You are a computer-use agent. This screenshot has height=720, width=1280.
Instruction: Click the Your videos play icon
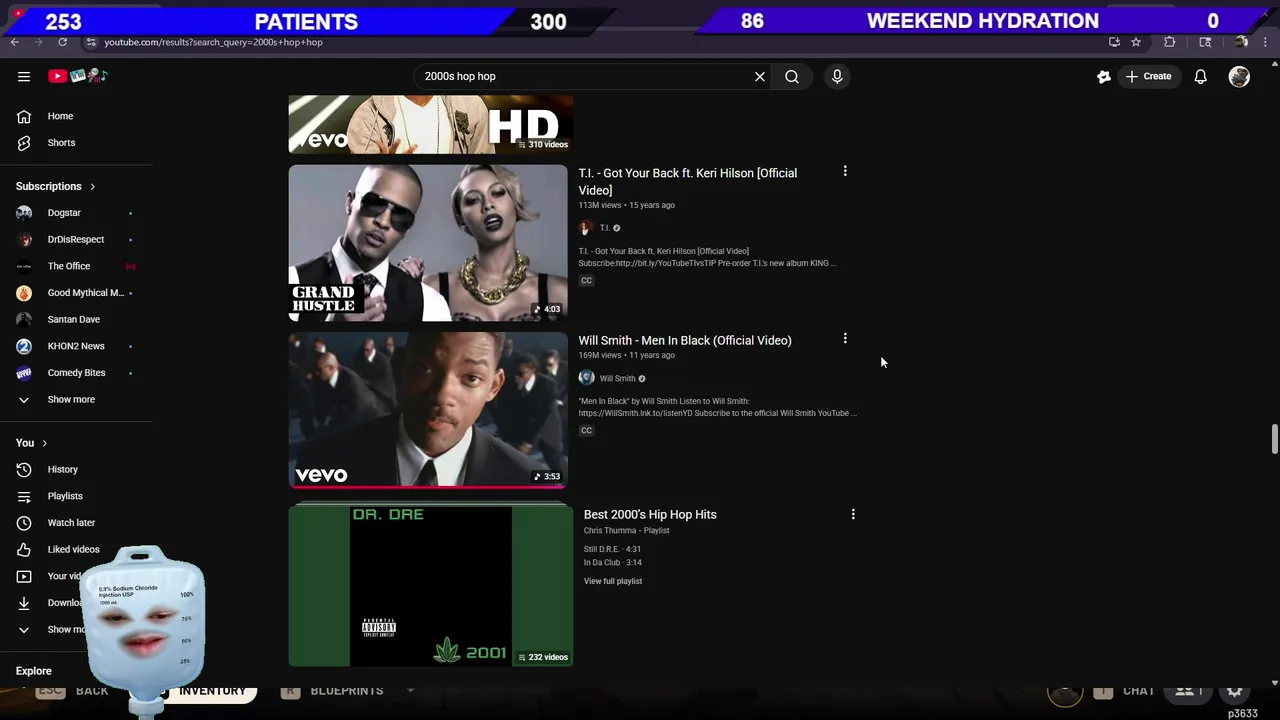click(24, 576)
